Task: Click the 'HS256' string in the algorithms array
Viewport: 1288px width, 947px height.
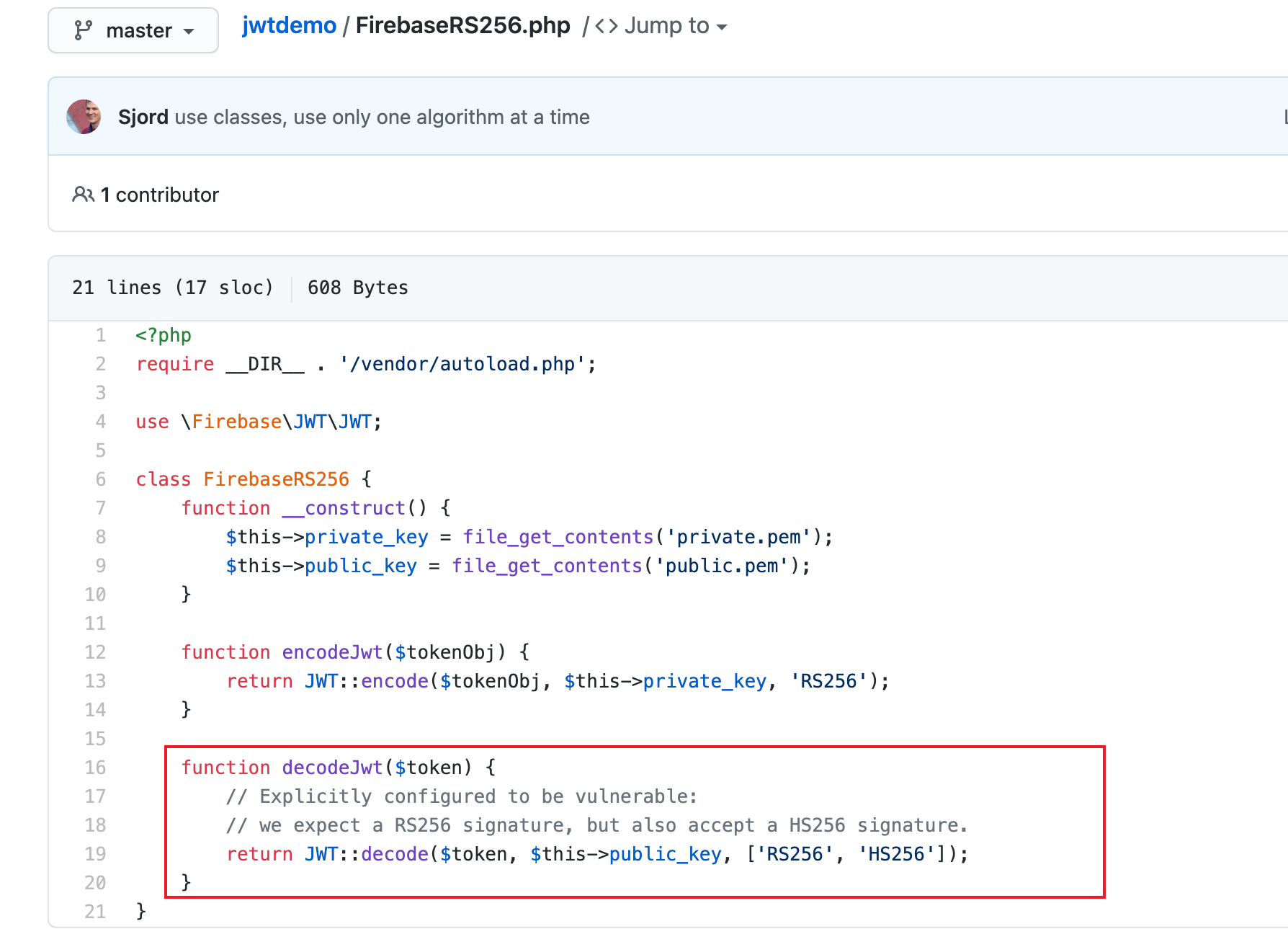Action: tap(896, 854)
